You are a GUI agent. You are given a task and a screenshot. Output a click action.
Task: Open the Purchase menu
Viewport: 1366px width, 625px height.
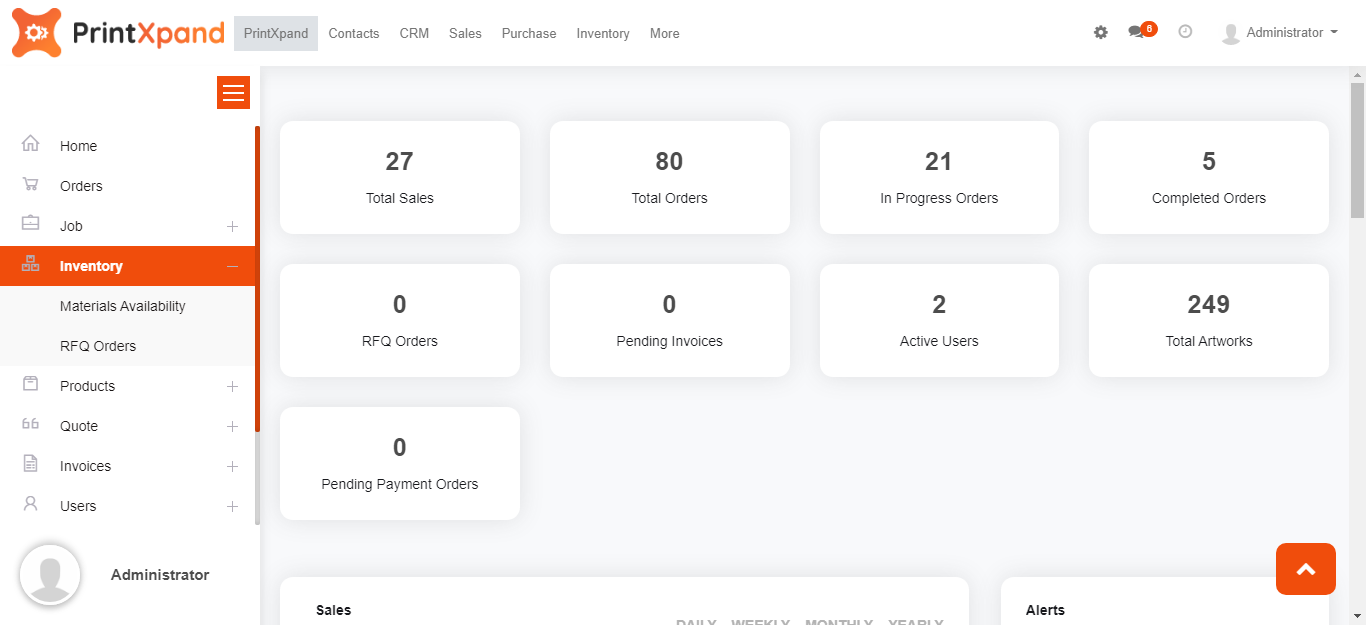529,33
